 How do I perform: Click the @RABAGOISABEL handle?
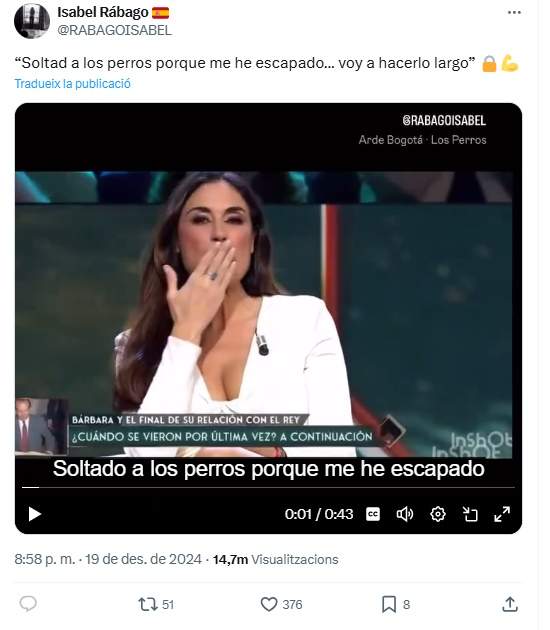click(x=114, y=30)
